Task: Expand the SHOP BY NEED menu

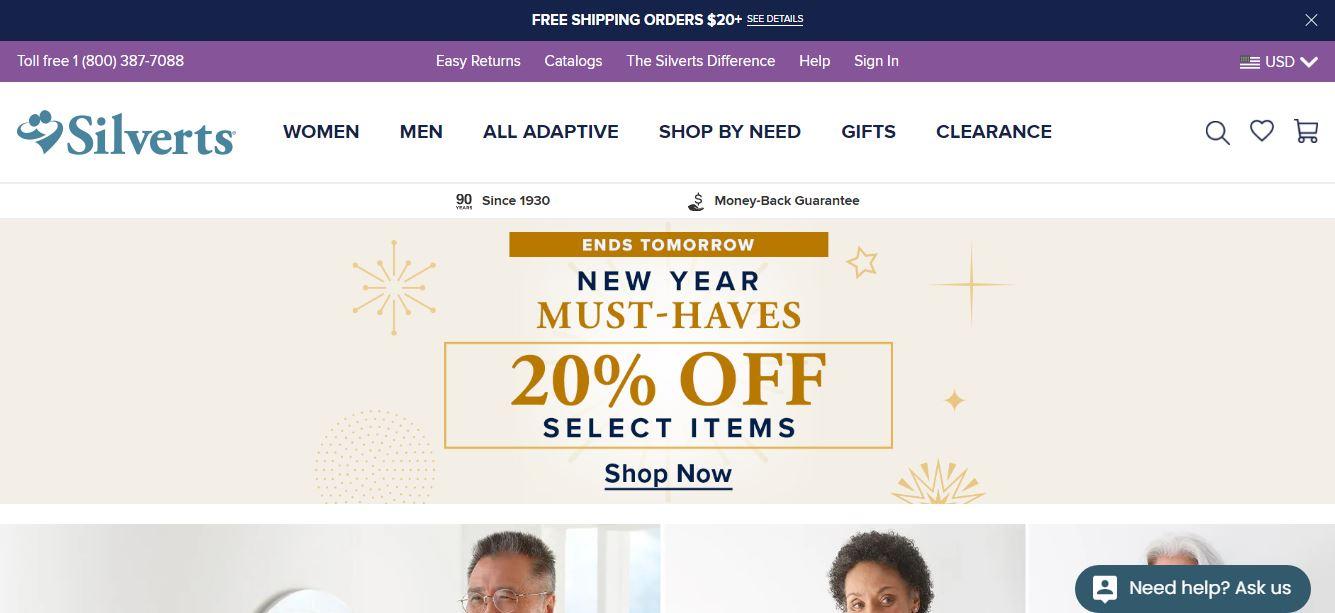Action: coord(730,132)
